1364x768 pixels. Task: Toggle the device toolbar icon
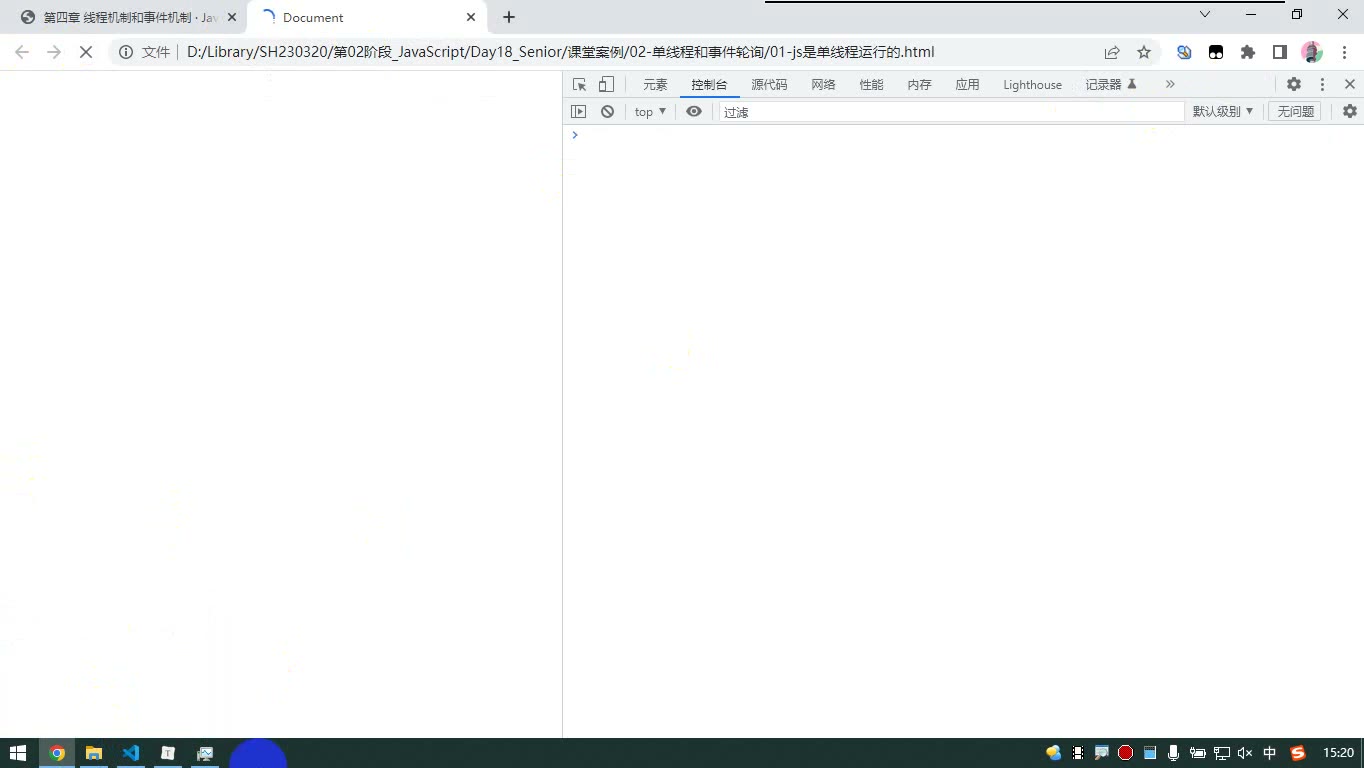[606, 85]
